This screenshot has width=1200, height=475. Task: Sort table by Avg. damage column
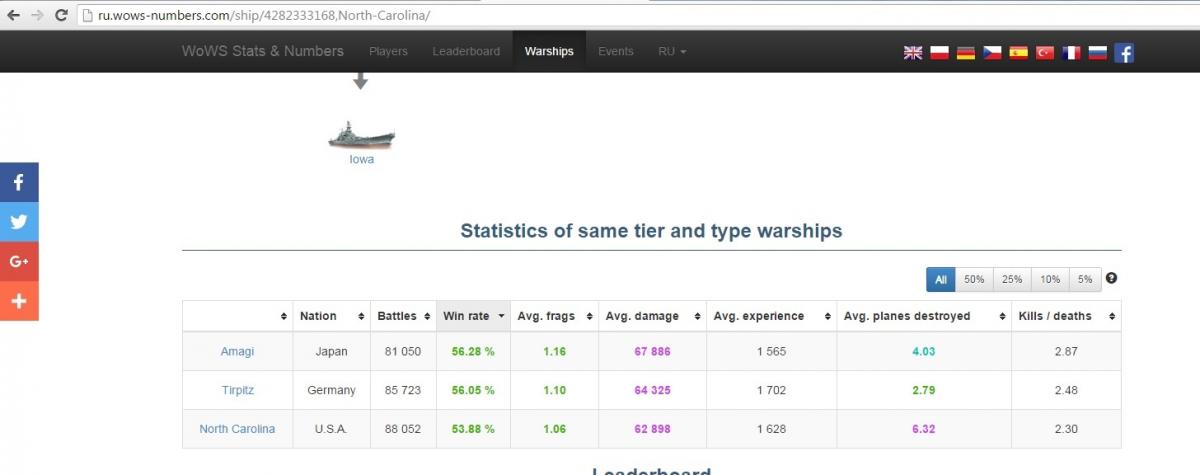click(x=651, y=316)
